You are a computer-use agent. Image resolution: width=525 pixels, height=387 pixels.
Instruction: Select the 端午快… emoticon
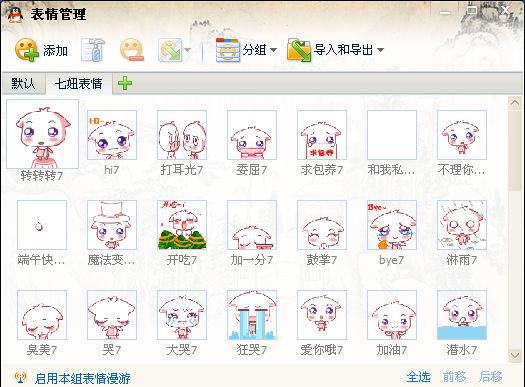[x=42, y=225]
